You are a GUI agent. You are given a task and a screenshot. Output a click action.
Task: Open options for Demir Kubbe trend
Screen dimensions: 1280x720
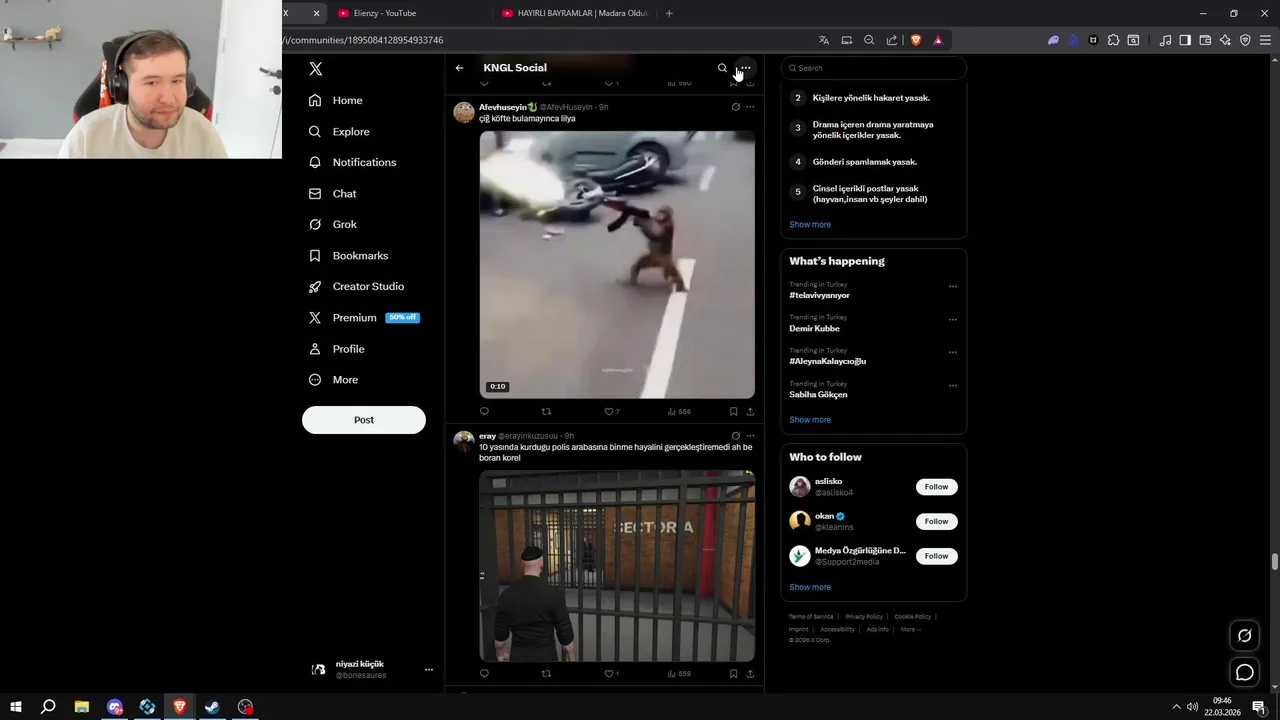953,319
